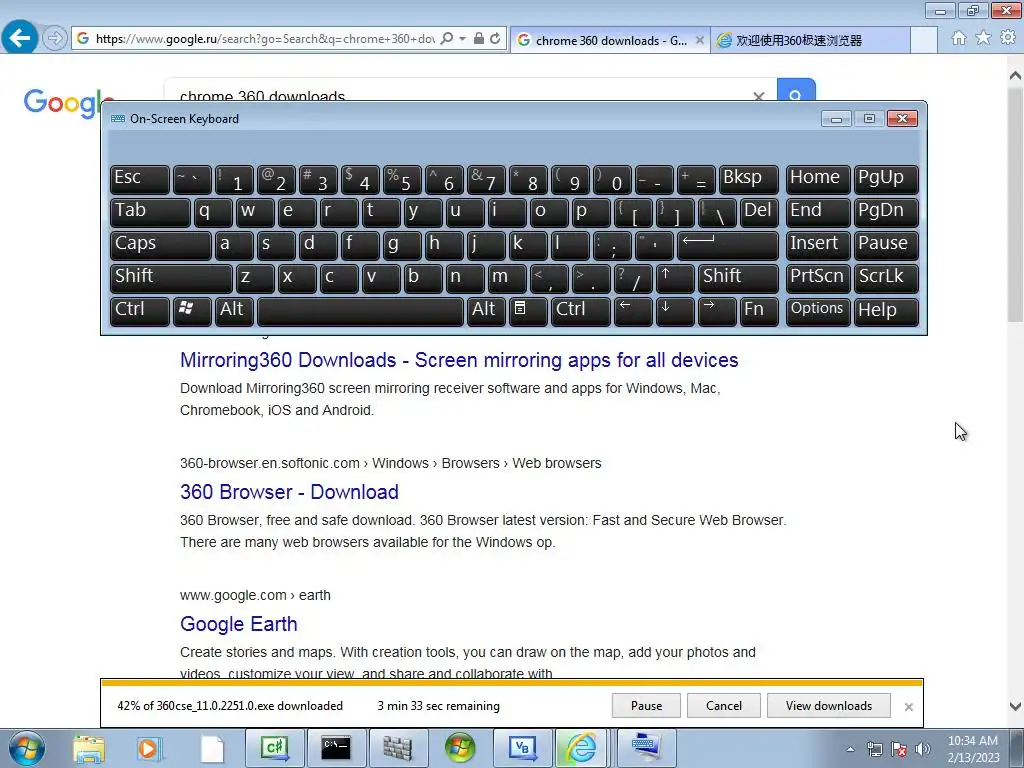Click the address bar search magnifier icon
Screen dimensions: 1024x768
click(447, 39)
